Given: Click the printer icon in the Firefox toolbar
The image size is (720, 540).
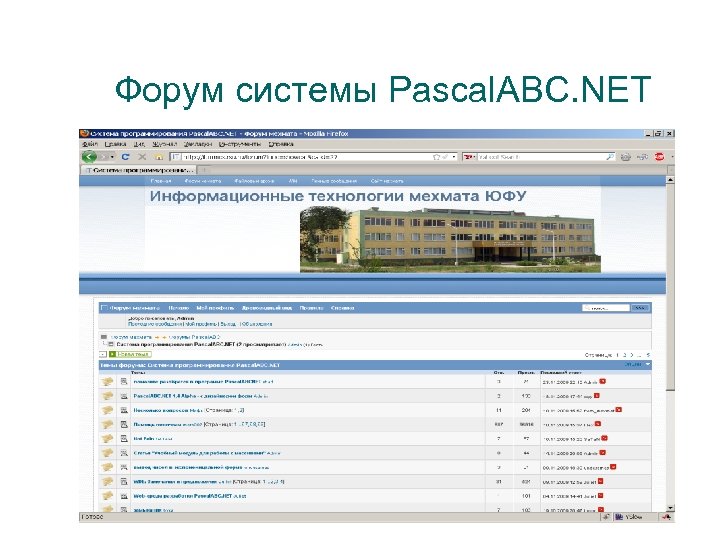Looking at the screenshot, I should click(x=625, y=157).
